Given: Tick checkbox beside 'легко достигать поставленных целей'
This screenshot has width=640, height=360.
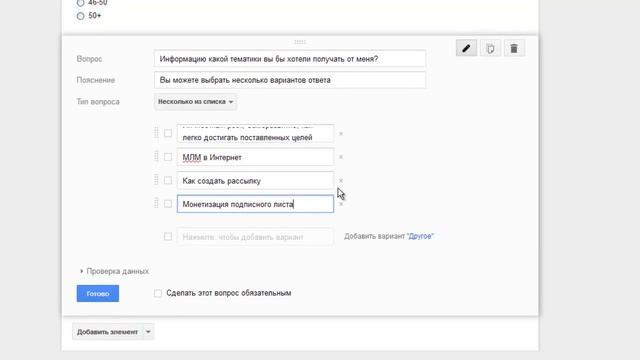Looking at the screenshot, I should (x=168, y=133).
